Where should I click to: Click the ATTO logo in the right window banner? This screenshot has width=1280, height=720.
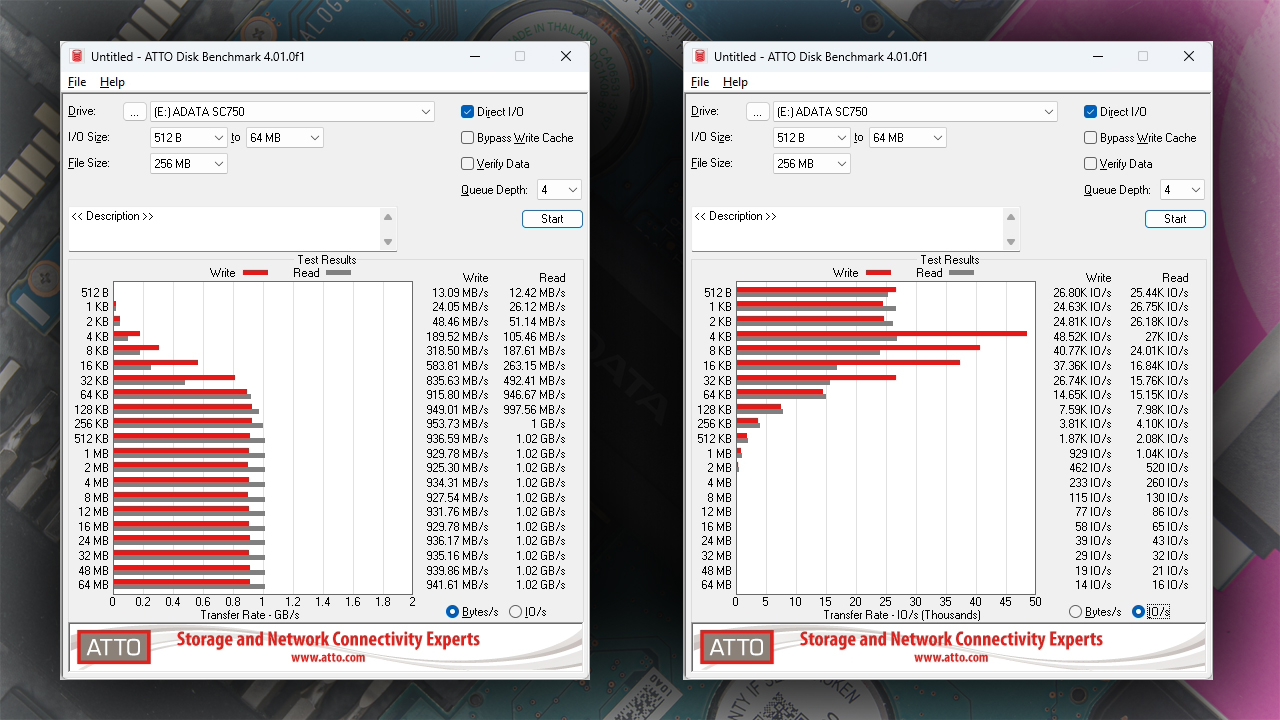coord(737,647)
